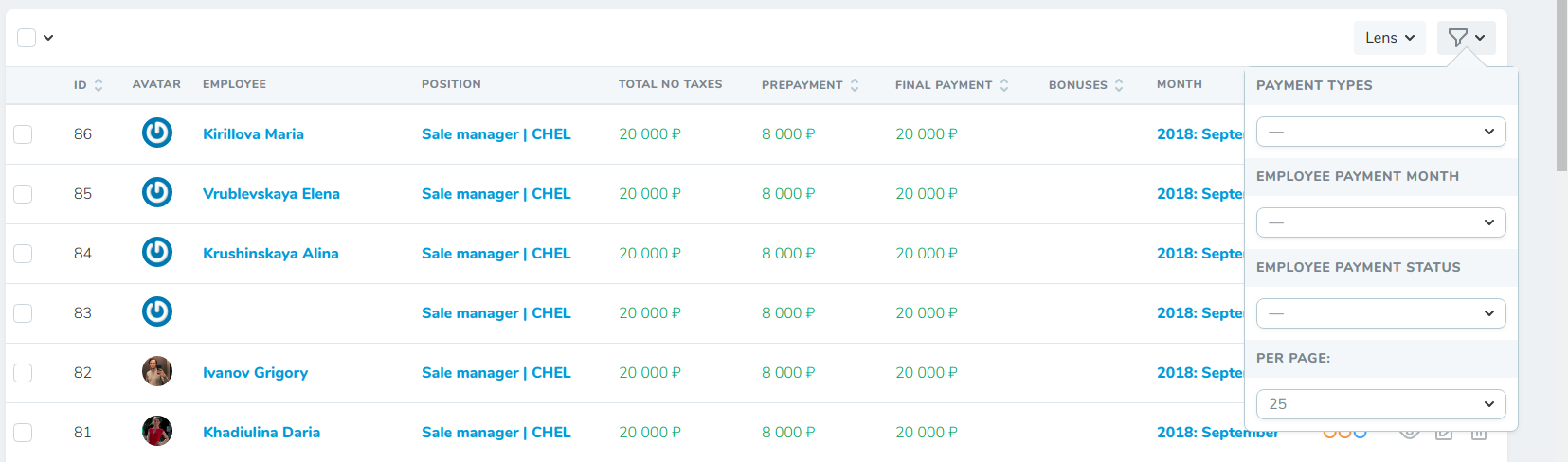Click Kirillova Maria's avatar icon

[157, 133]
